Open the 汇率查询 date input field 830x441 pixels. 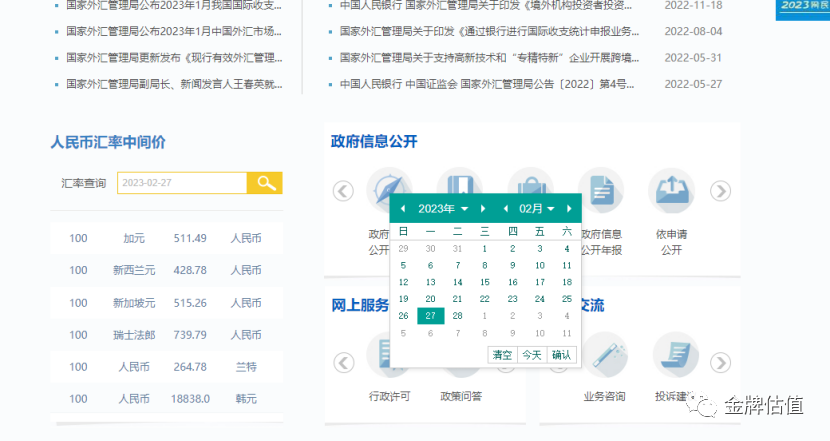tap(182, 183)
